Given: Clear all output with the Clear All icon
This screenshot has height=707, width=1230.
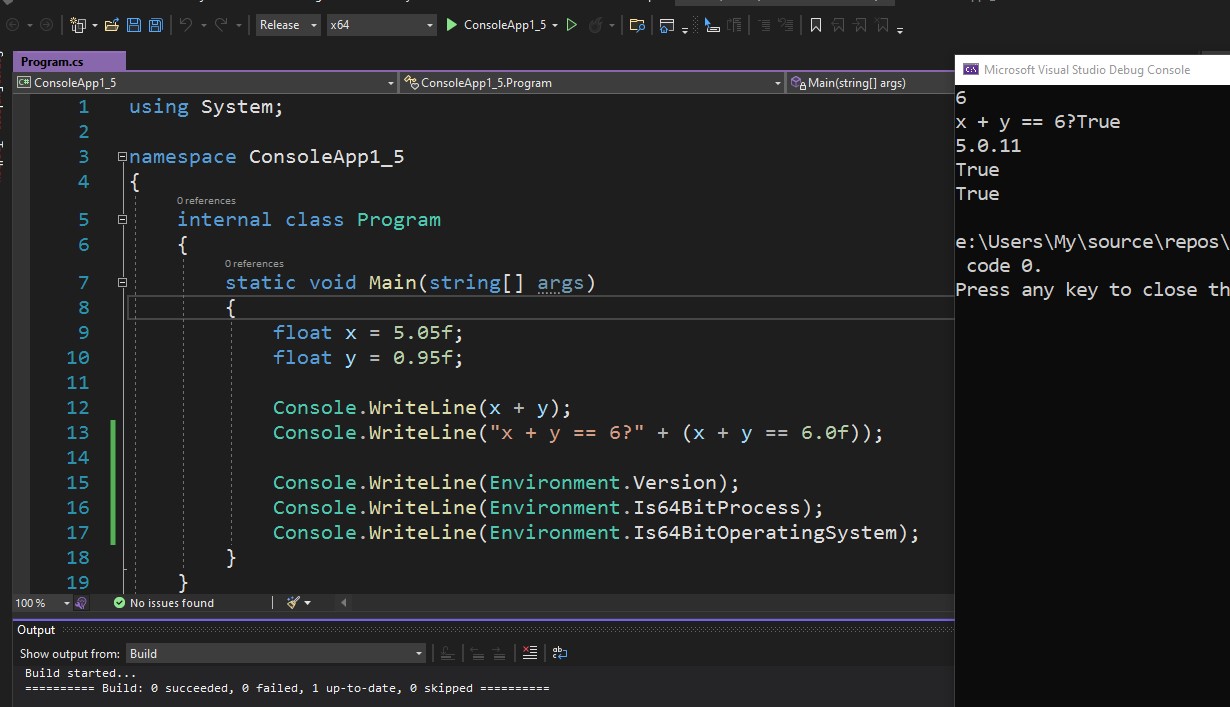Looking at the screenshot, I should pos(530,653).
